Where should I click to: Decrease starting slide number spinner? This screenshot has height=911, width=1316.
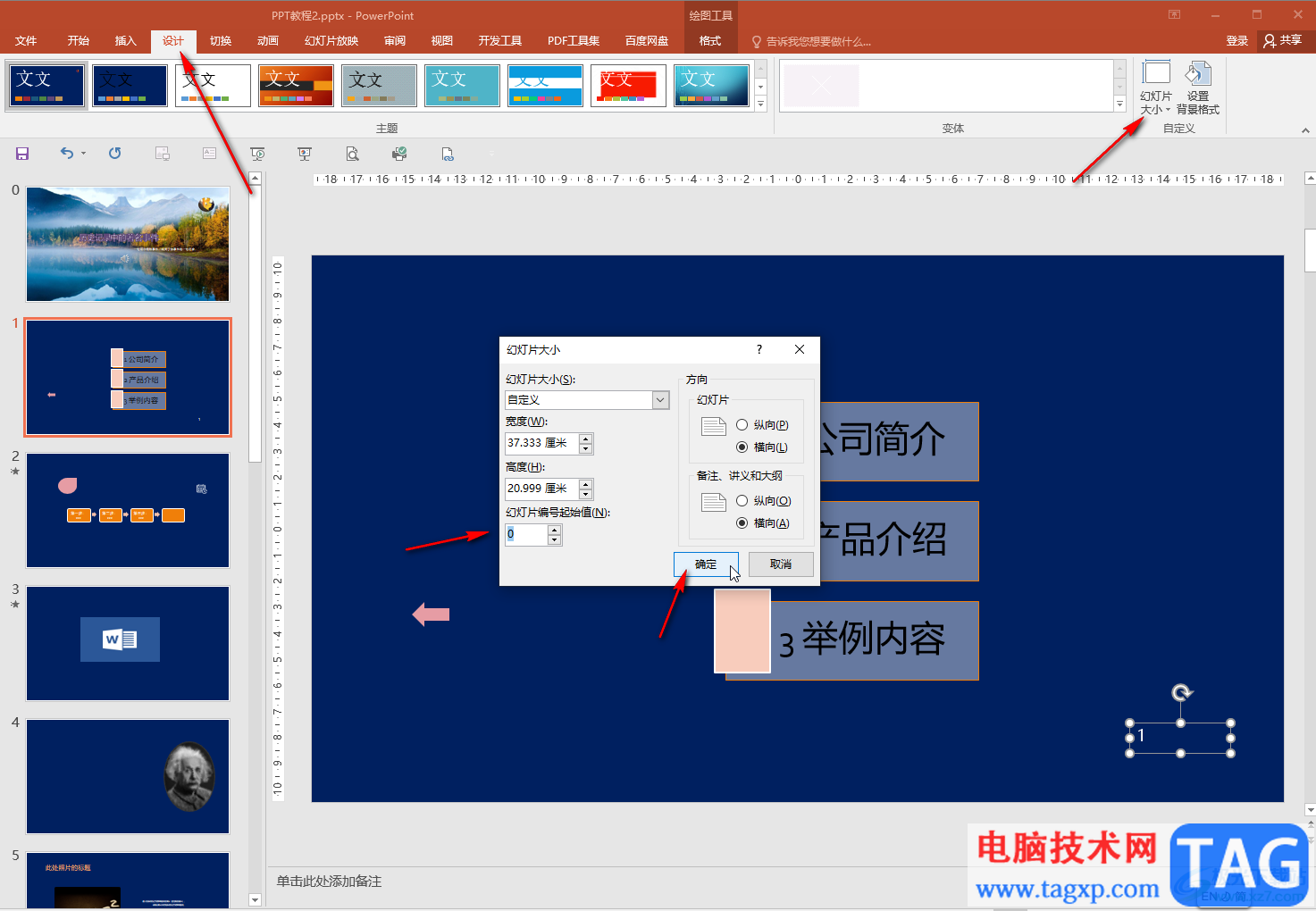tap(554, 539)
